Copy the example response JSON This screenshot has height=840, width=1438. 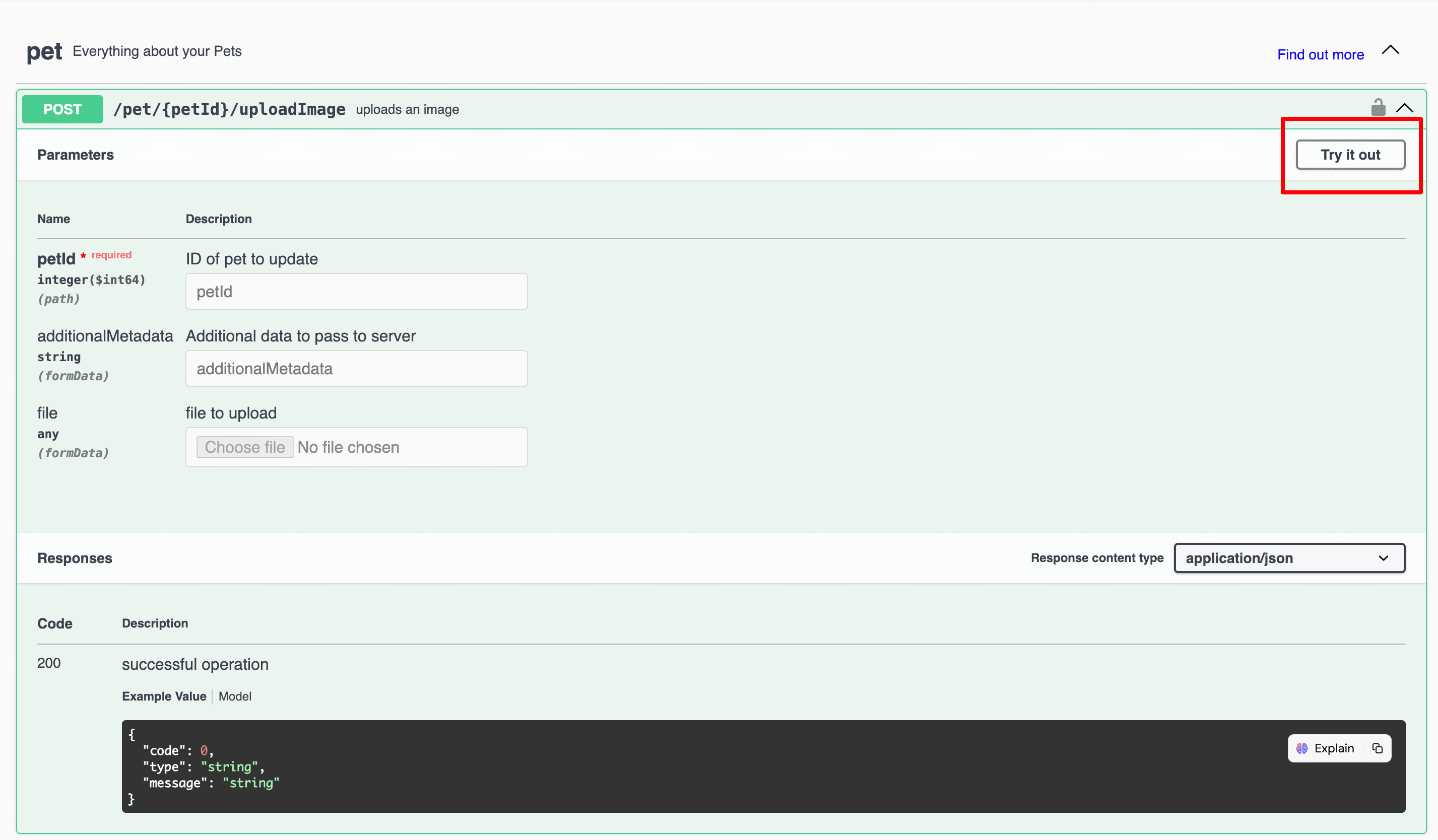click(x=1377, y=748)
